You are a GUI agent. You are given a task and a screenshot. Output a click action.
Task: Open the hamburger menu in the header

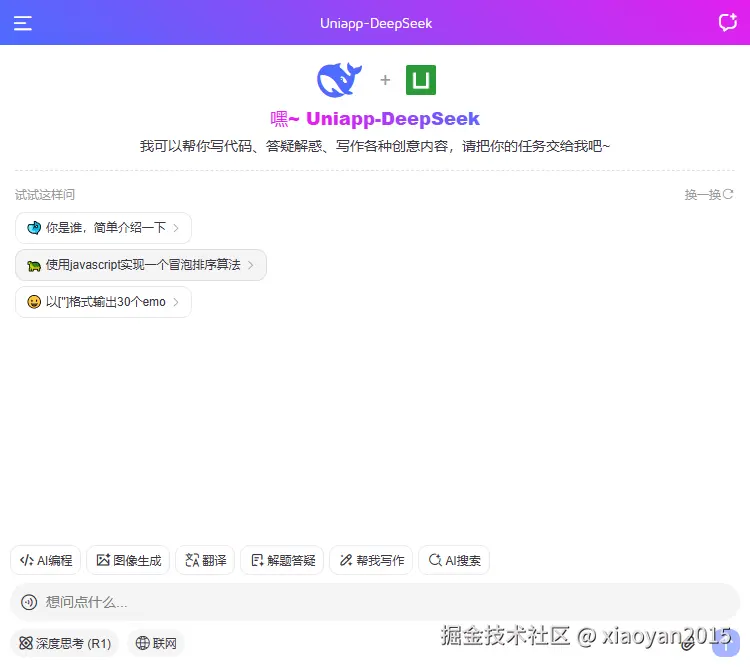[x=22, y=23]
